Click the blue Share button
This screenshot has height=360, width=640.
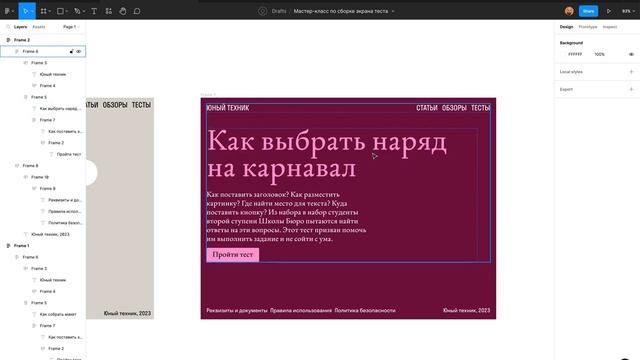tap(588, 11)
